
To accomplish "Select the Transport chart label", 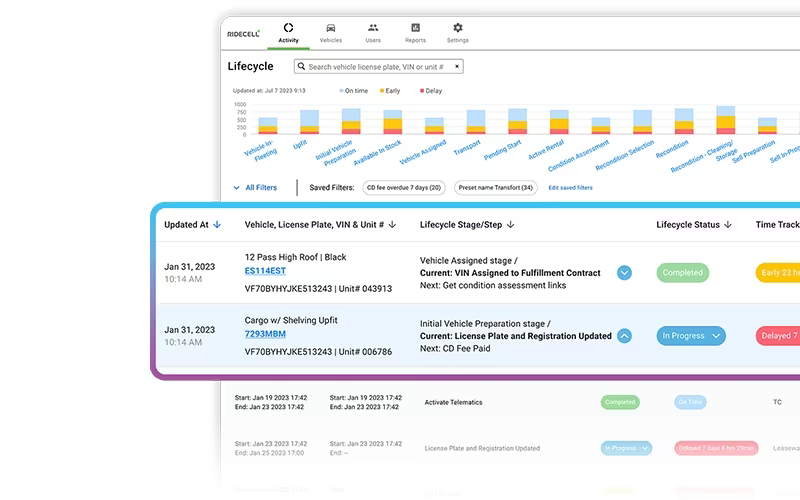I will [467, 147].
